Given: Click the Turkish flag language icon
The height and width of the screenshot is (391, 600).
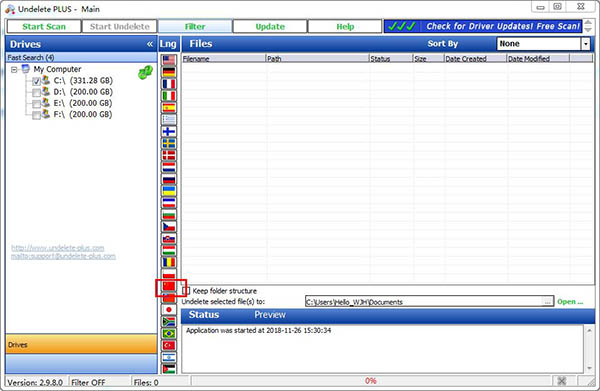Looking at the screenshot, I should (x=169, y=345).
